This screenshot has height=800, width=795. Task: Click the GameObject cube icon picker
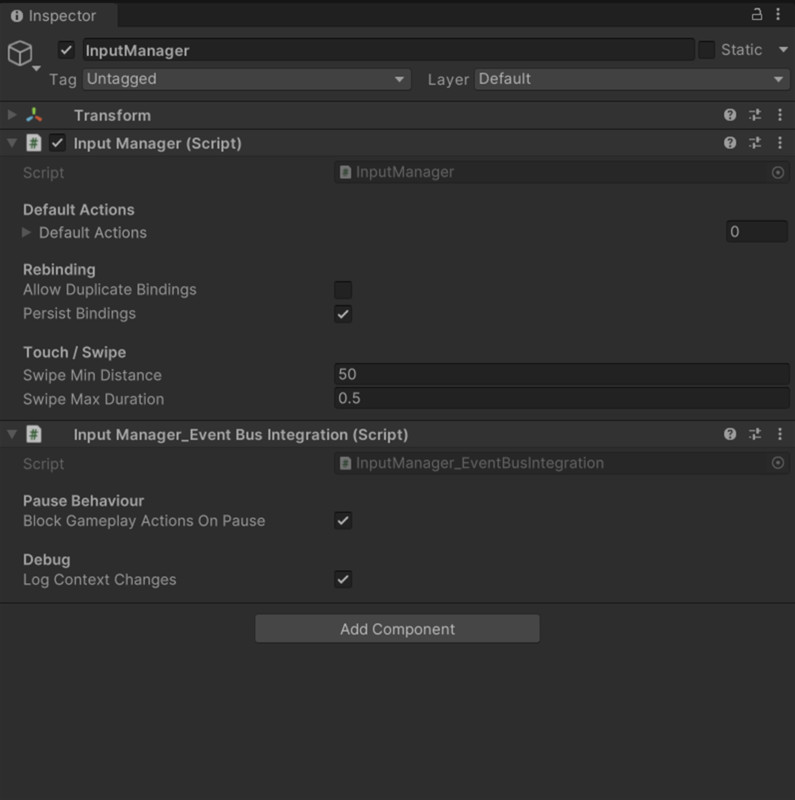click(20, 53)
